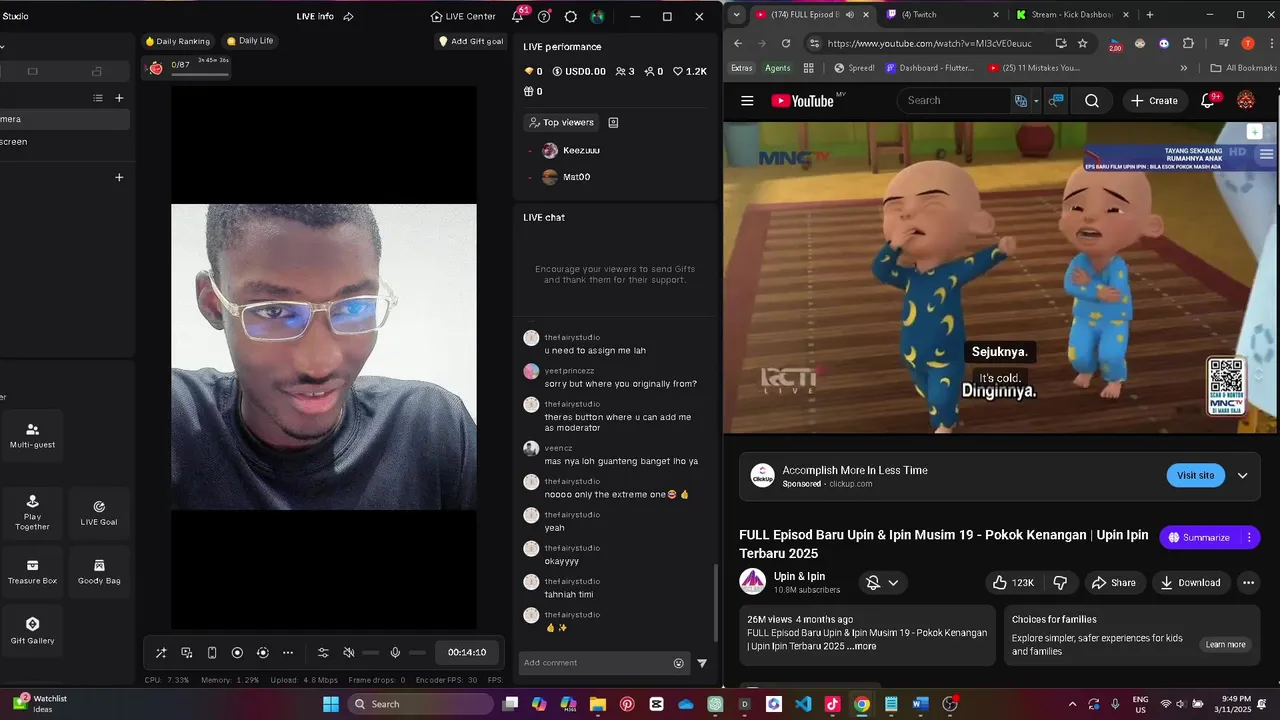1280x720 pixels.
Task: Open LIVE Center
Action: pos(463,16)
